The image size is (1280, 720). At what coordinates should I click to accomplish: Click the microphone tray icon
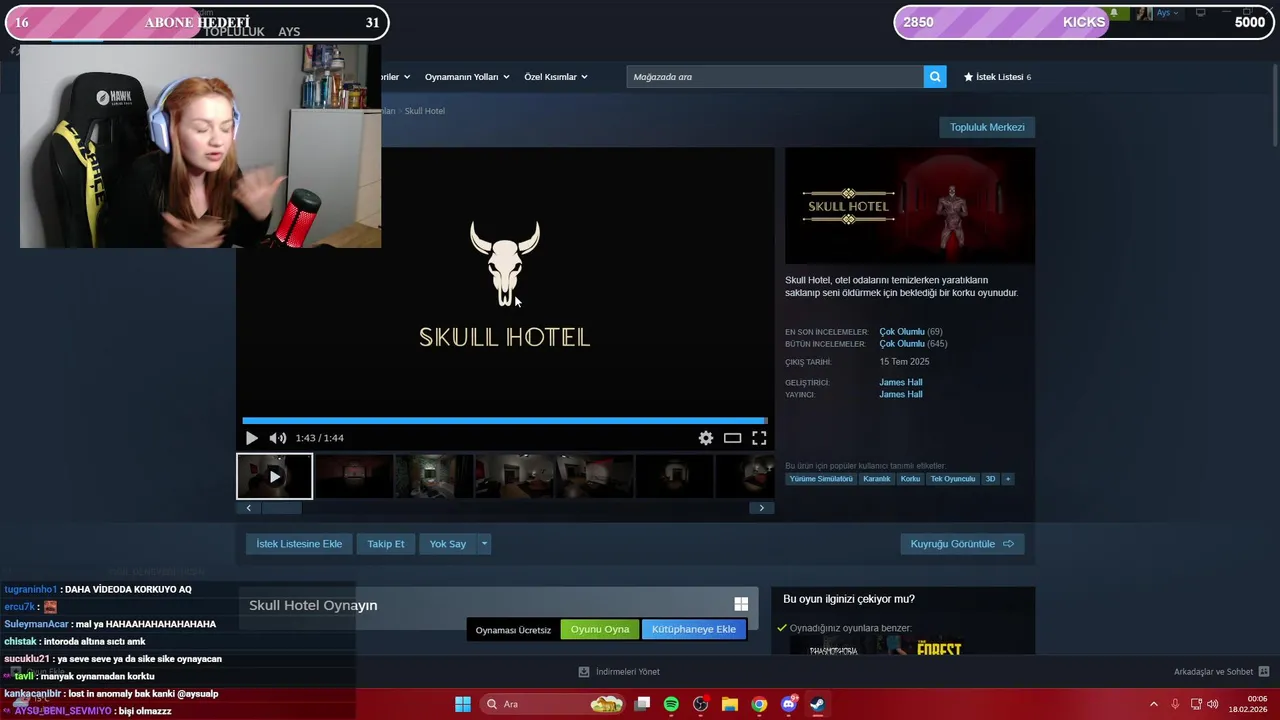pyautogui.click(x=1175, y=704)
